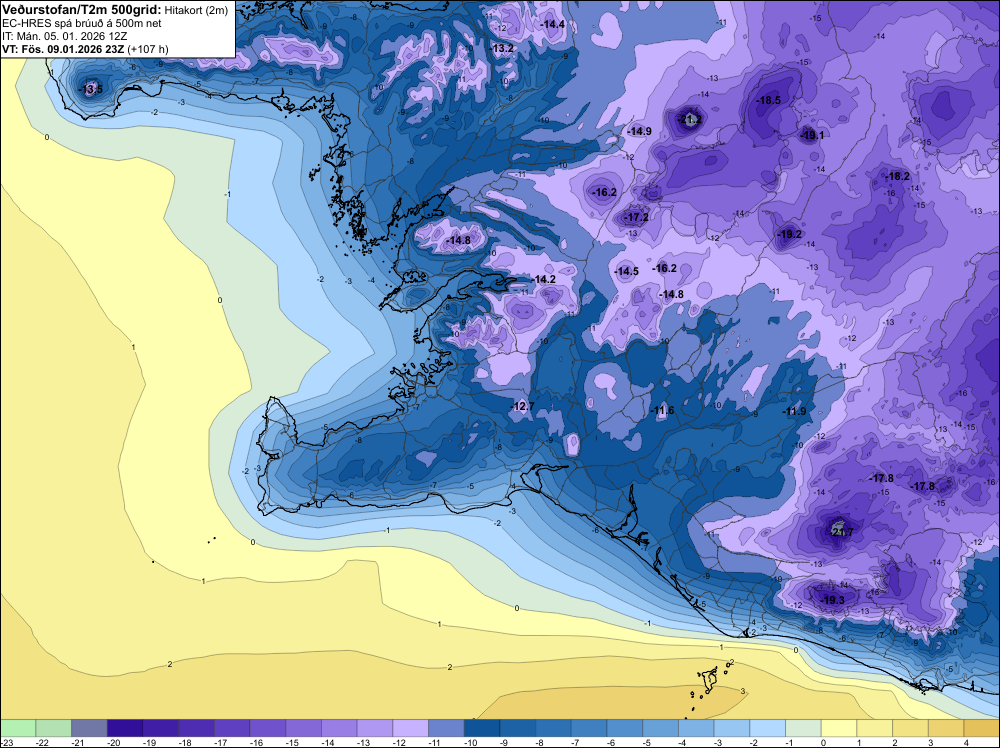Click the -14.9 temperature label
Viewport: 1000px width, 748px height.
pyautogui.click(x=639, y=131)
